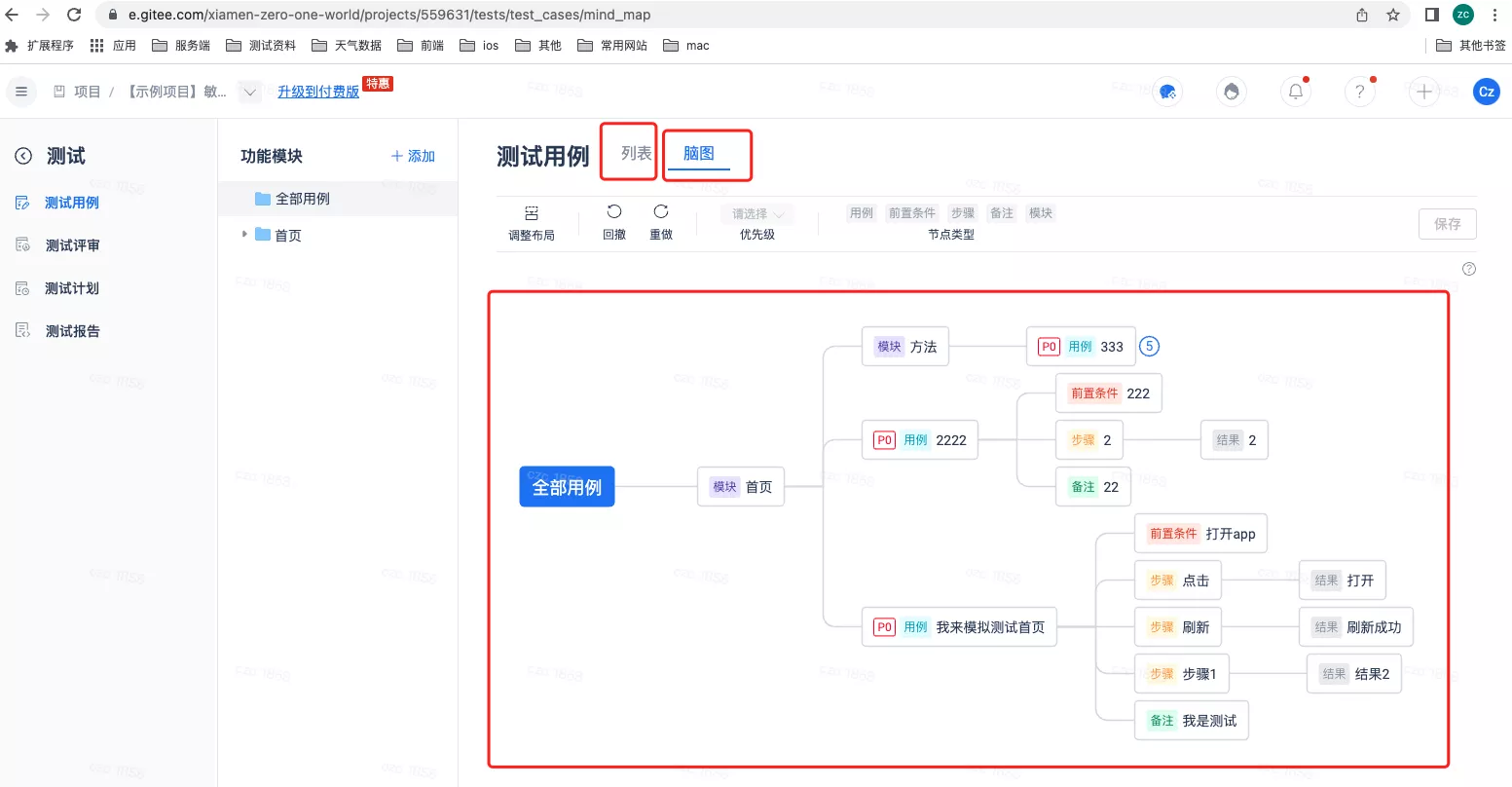1512x787 pixels.
Task: Open the 天气数据 bookmark folder
Action: (347, 46)
